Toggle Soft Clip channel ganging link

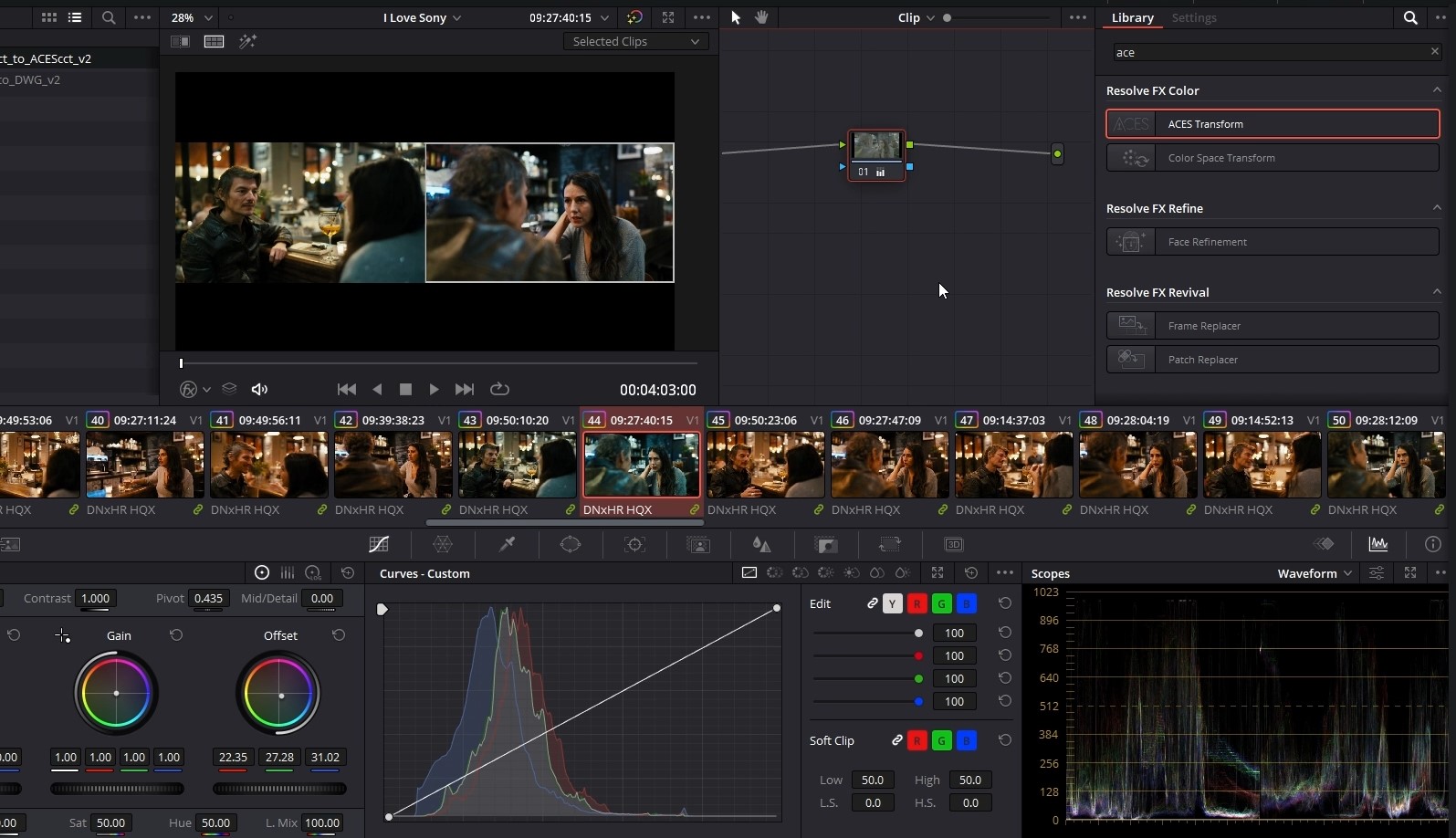click(897, 740)
